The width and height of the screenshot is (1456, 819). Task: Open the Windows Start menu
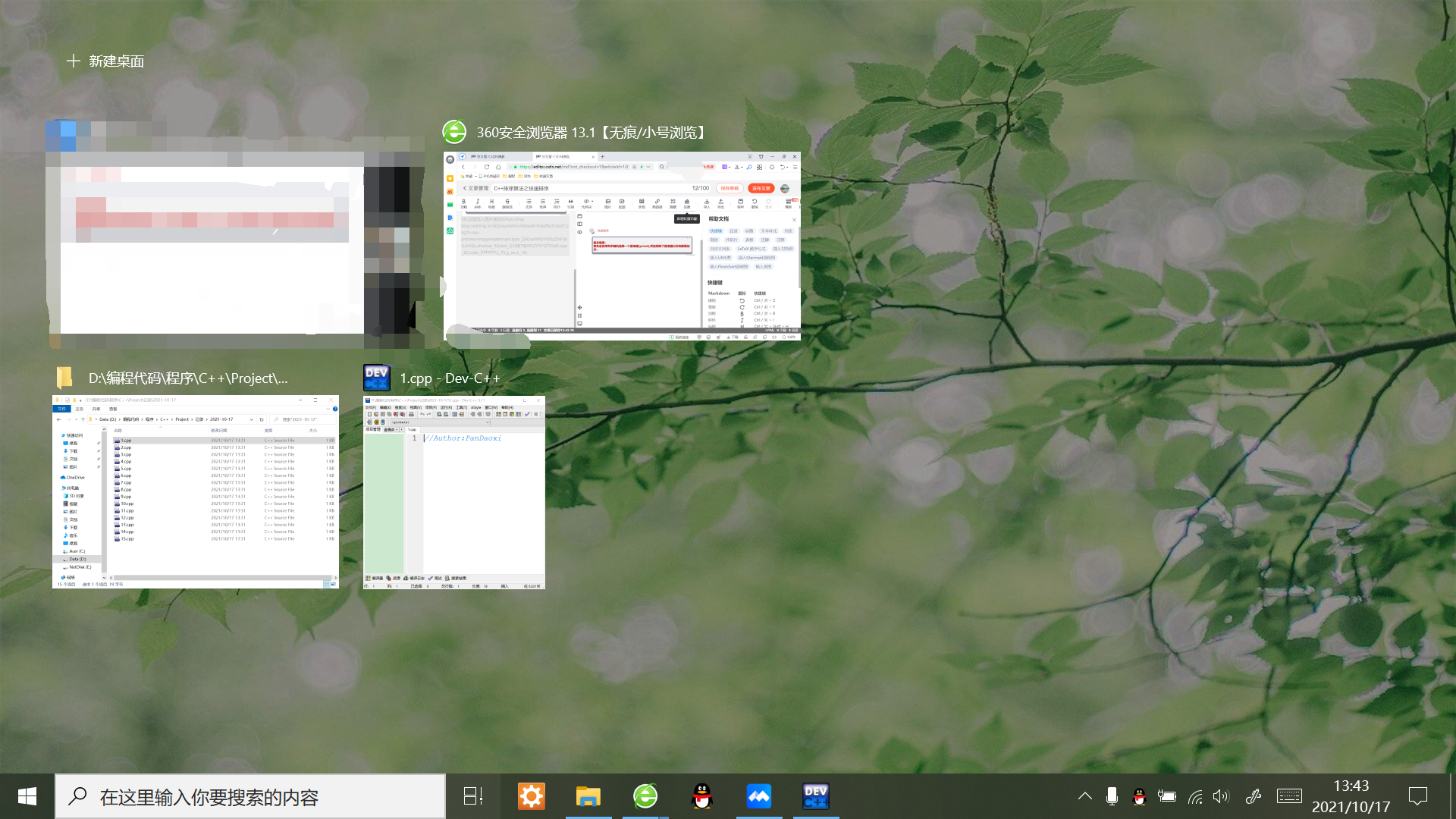27,796
